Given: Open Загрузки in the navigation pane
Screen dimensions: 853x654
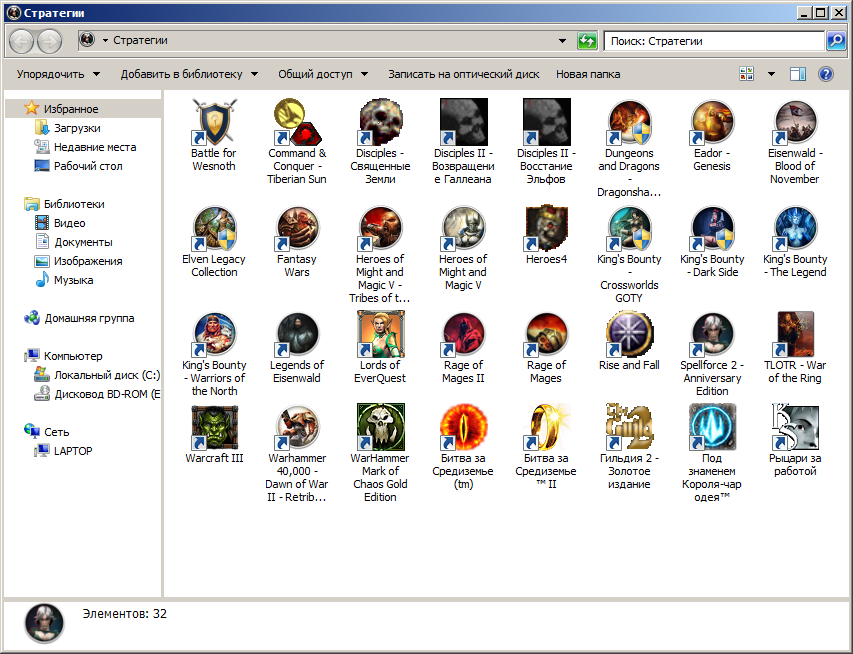Looking at the screenshot, I should (67, 128).
